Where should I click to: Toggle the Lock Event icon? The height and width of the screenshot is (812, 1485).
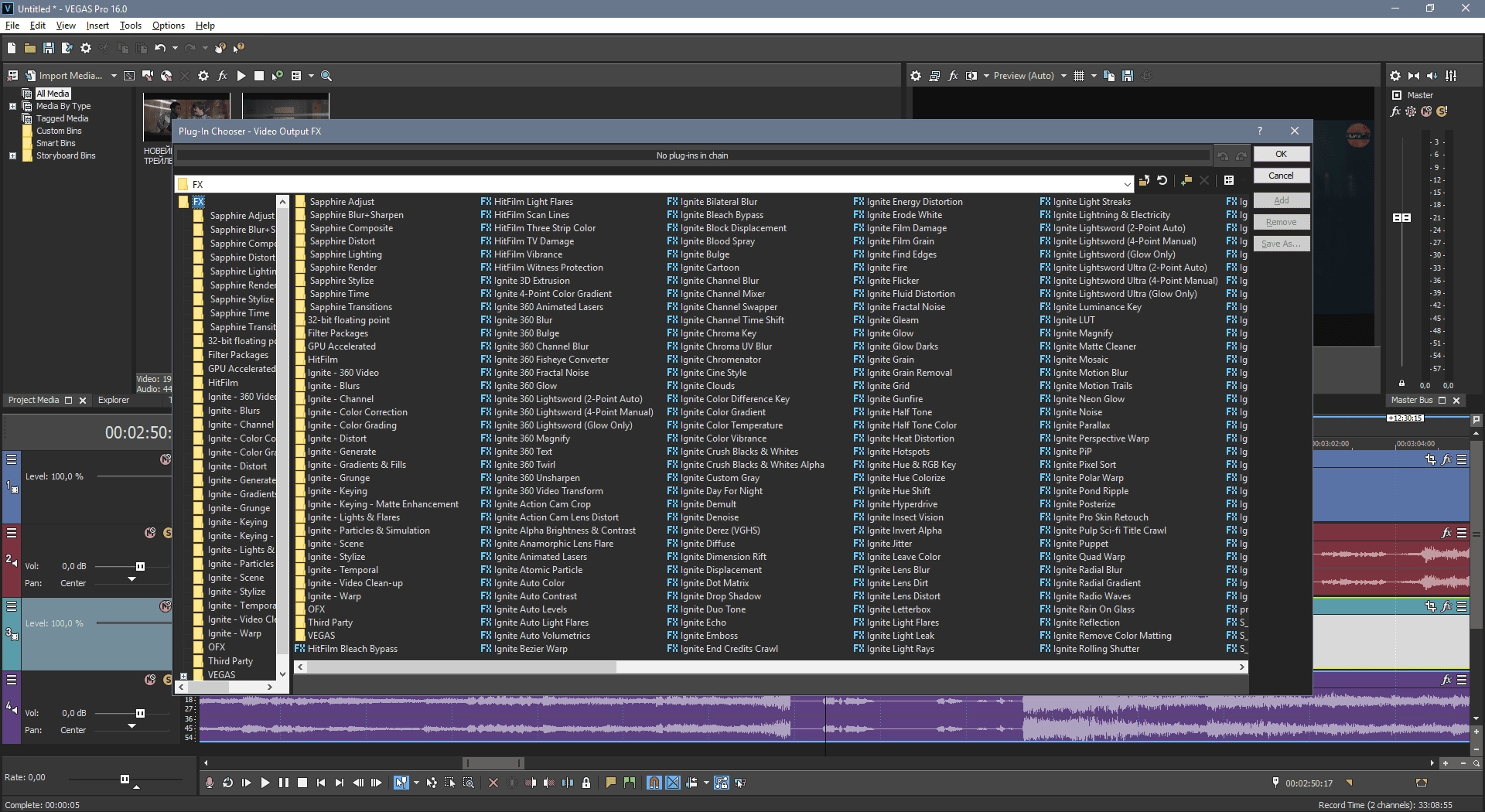pos(586,783)
